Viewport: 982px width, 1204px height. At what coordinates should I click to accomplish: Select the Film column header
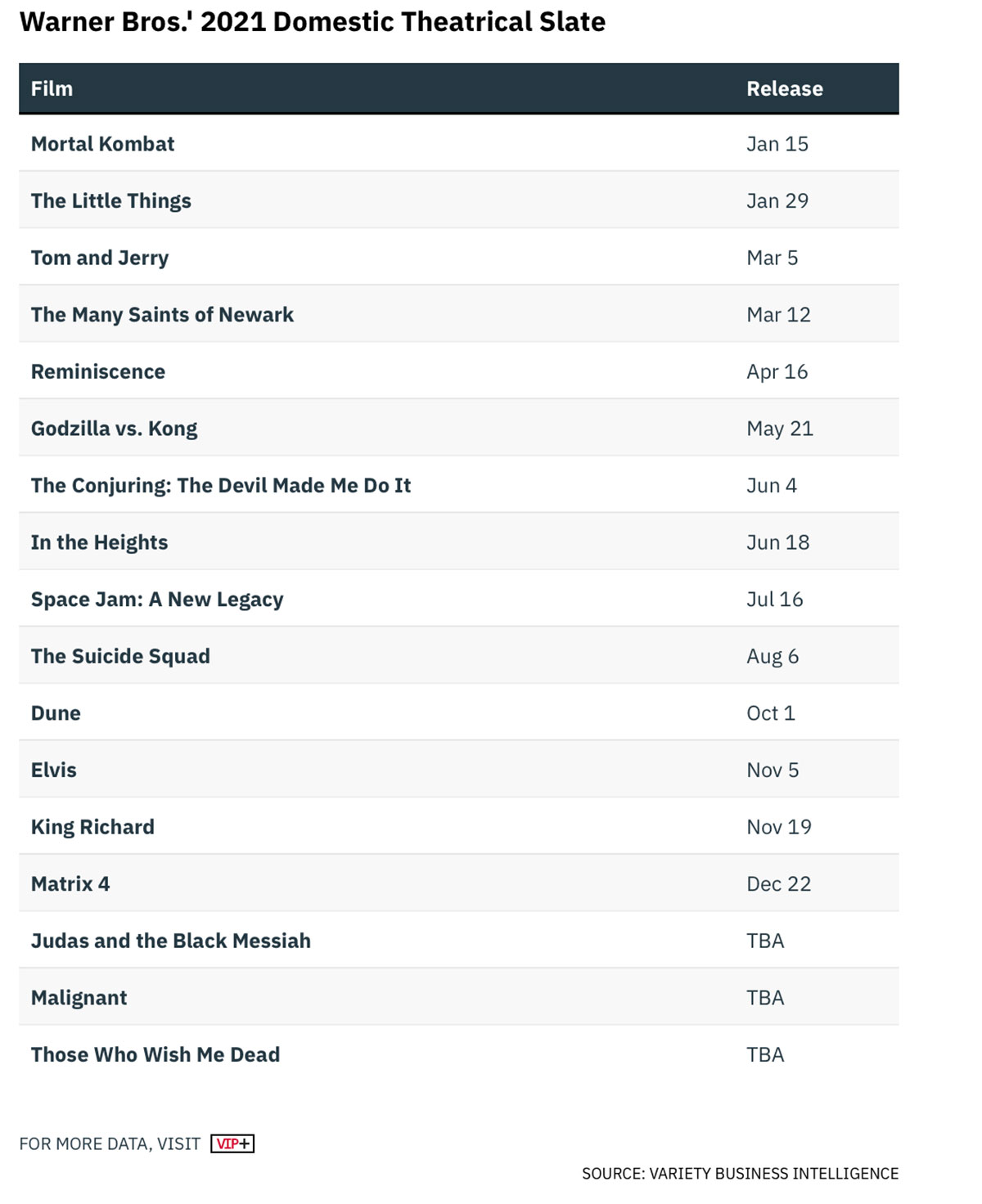tap(52, 88)
